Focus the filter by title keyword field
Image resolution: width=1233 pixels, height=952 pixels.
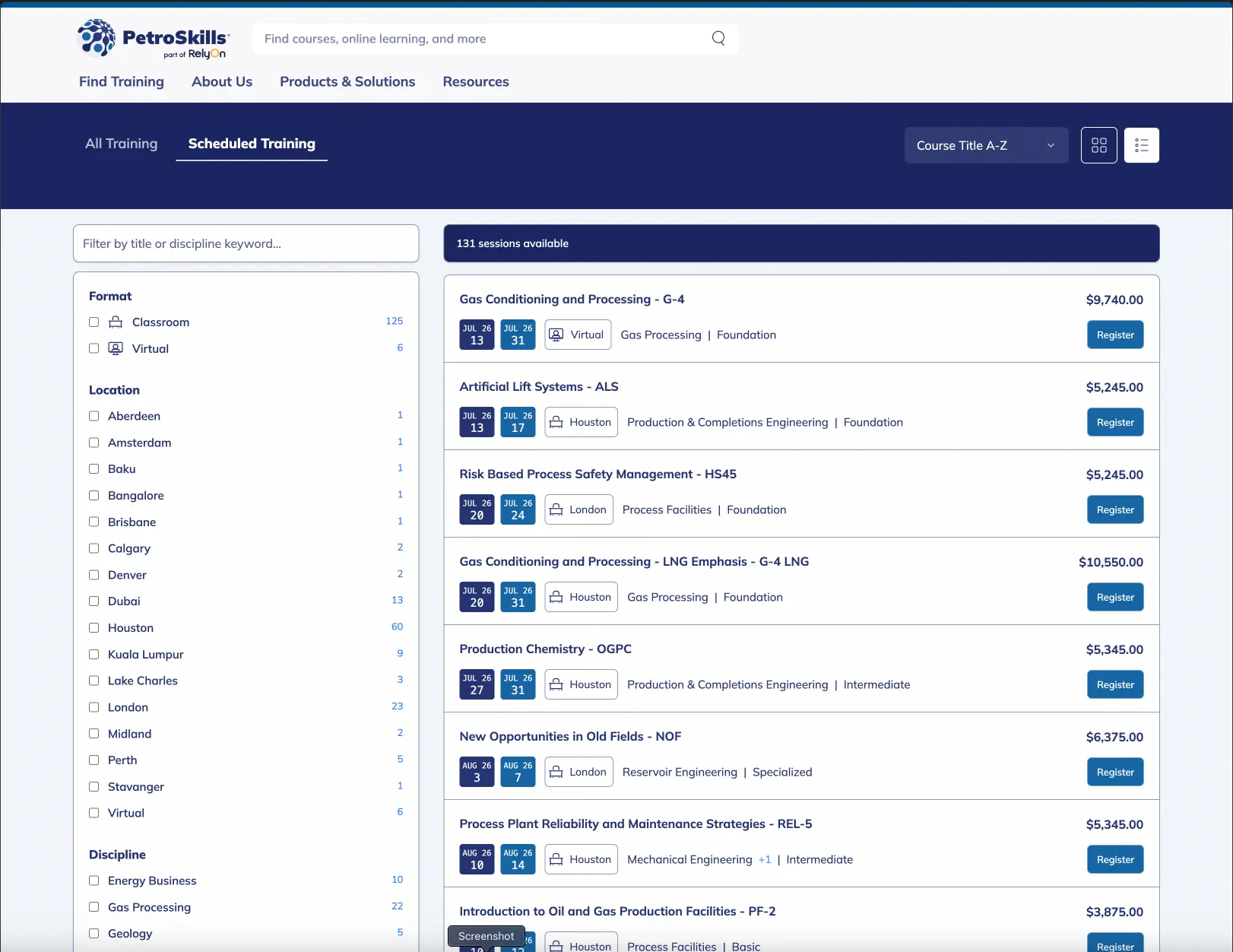[x=246, y=243]
